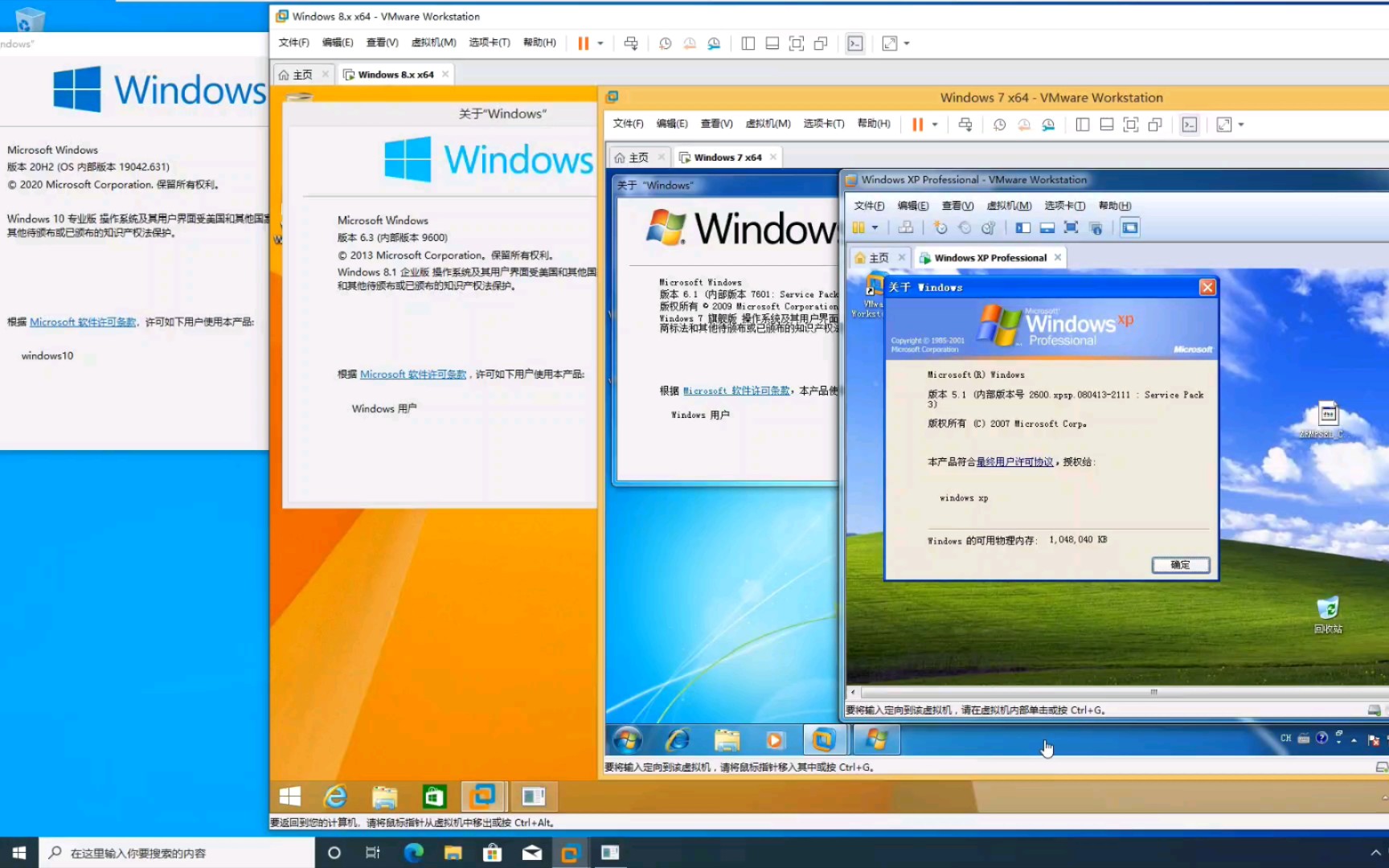Click the Windows 10 search box
Viewport: 1389px width, 868px height.
click(x=177, y=853)
